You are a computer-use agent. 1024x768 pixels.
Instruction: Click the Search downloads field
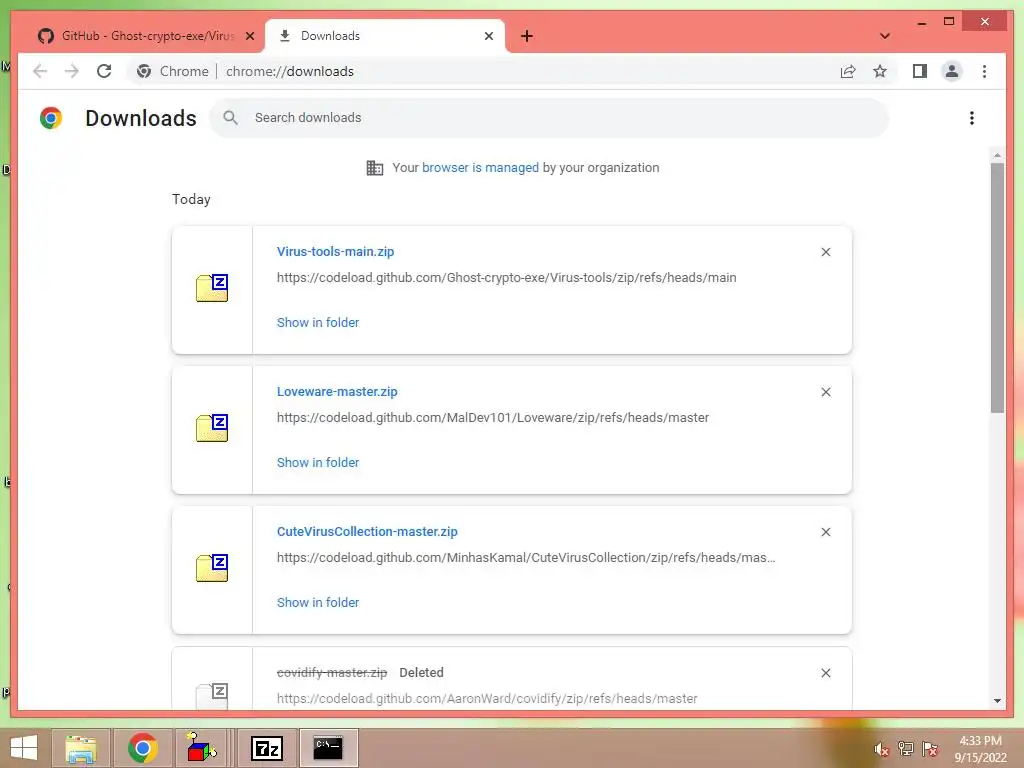(549, 118)
